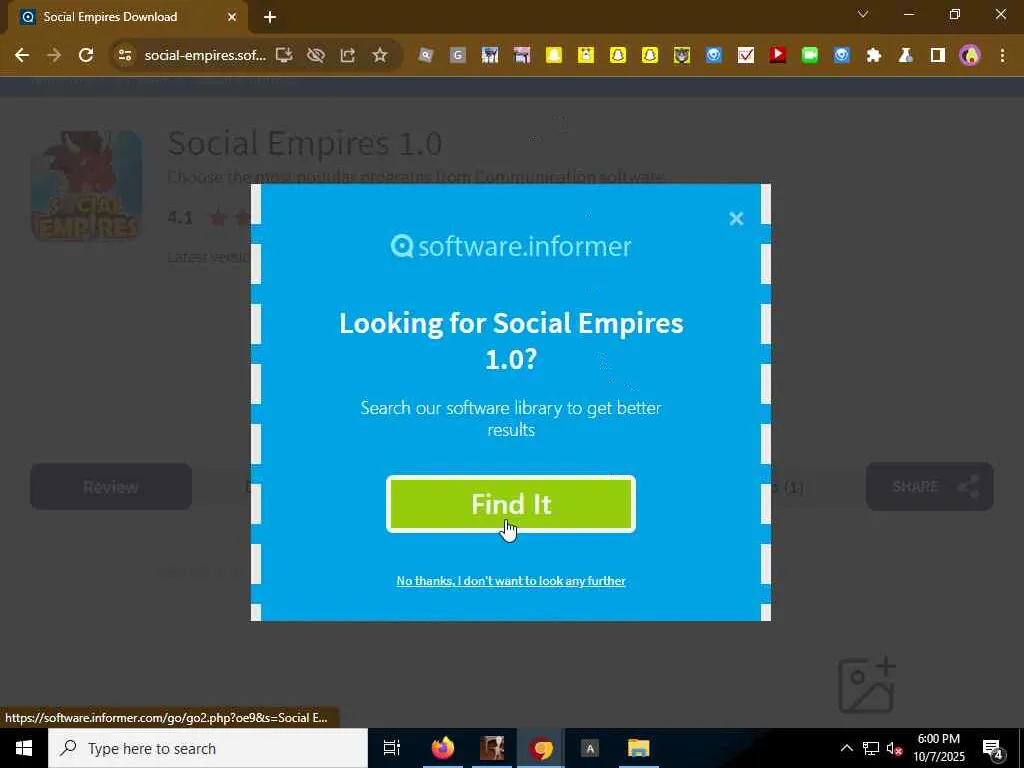Click the green video camera extension icon
Viewport: 1024px width, 768px height.
(x=810, y=56)
